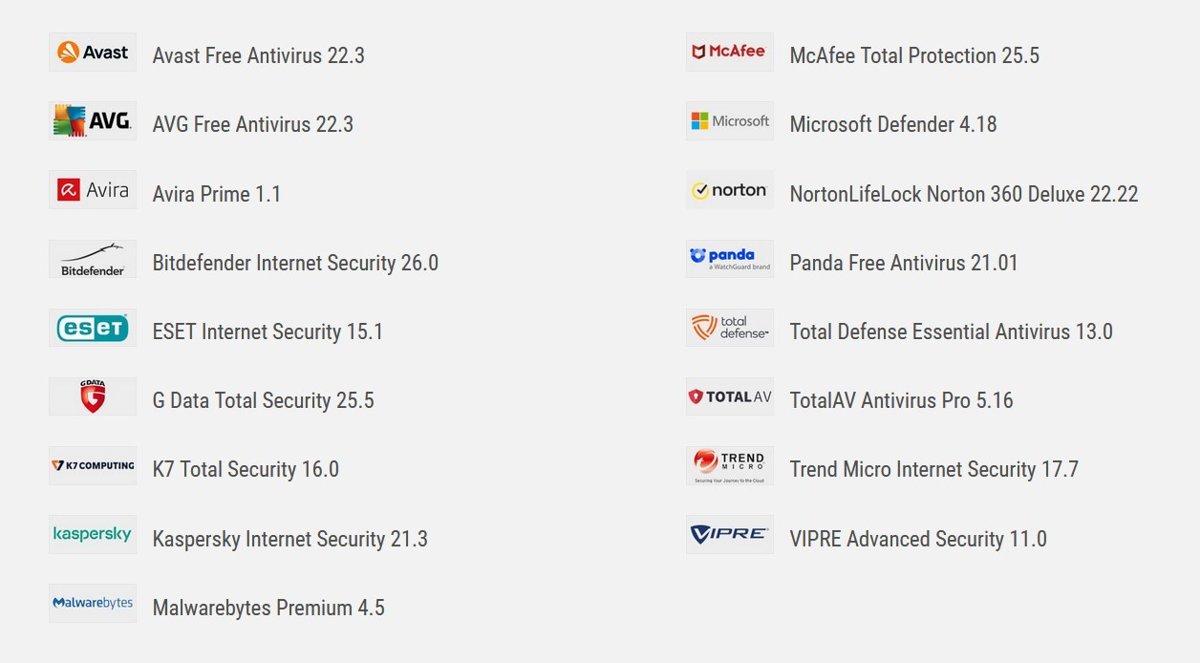The image size is (1200, 663).
Task: Click the VIPRE logo icon
Action: pyautogui.click(x=730, y=535)
